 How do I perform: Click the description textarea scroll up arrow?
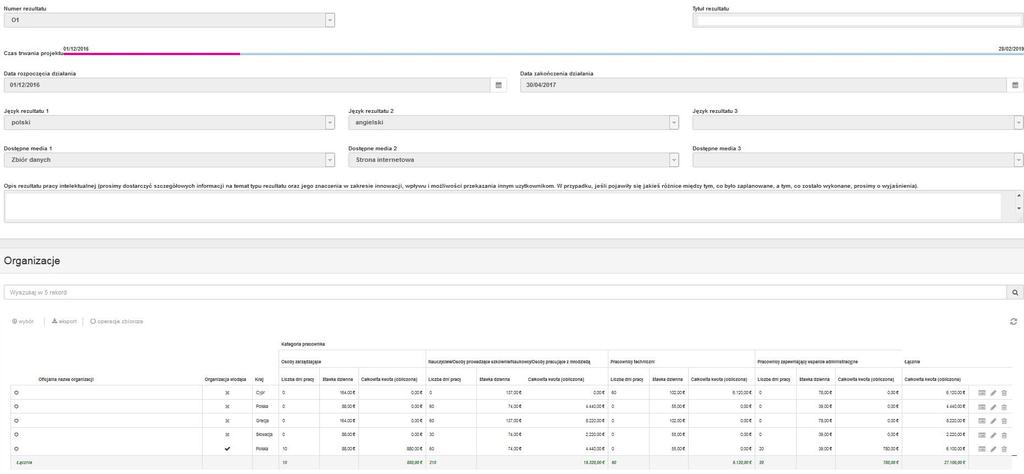(1019, 195)
